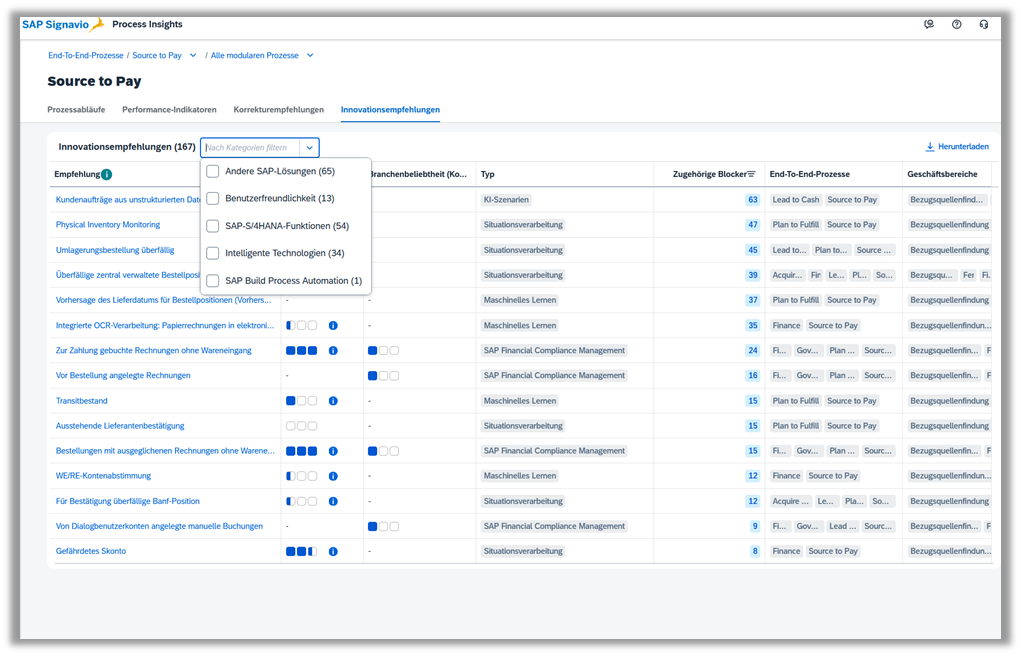Click the KI-Szenarien type tag
1021x656 pixels.
pos(506,200)
